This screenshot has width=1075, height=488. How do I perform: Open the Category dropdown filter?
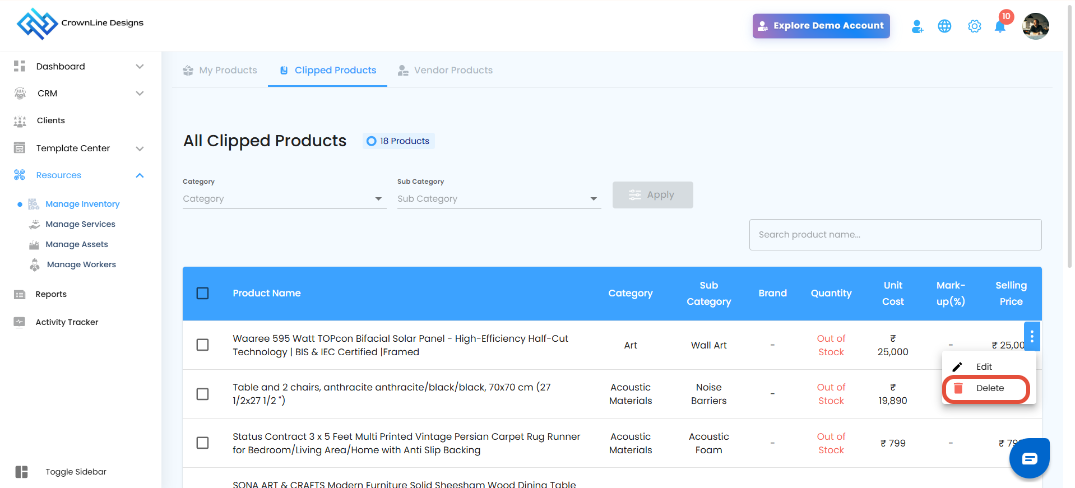coord(283,199)
